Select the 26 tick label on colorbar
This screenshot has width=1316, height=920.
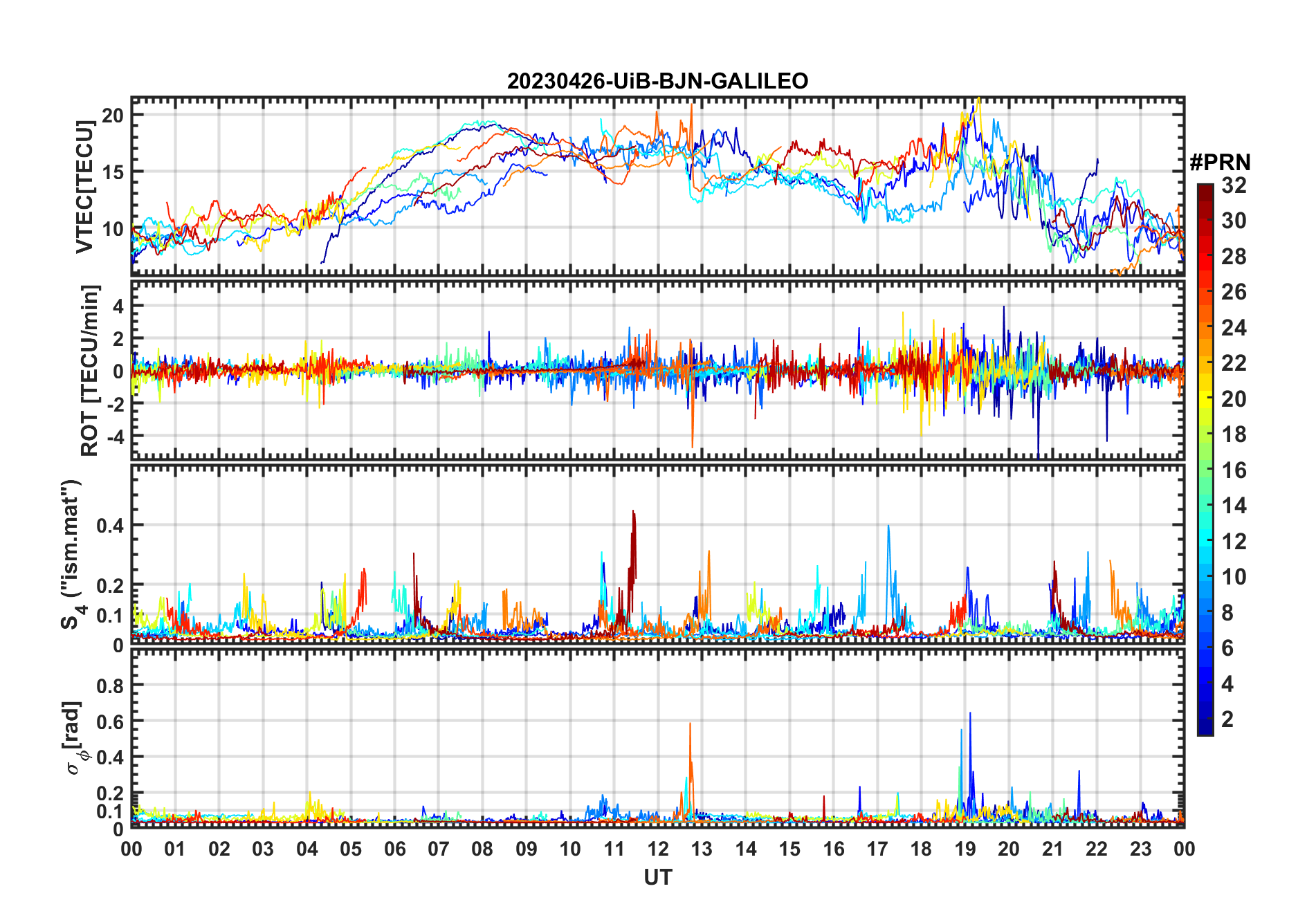pyautogui.click(x=1234, y=291)
